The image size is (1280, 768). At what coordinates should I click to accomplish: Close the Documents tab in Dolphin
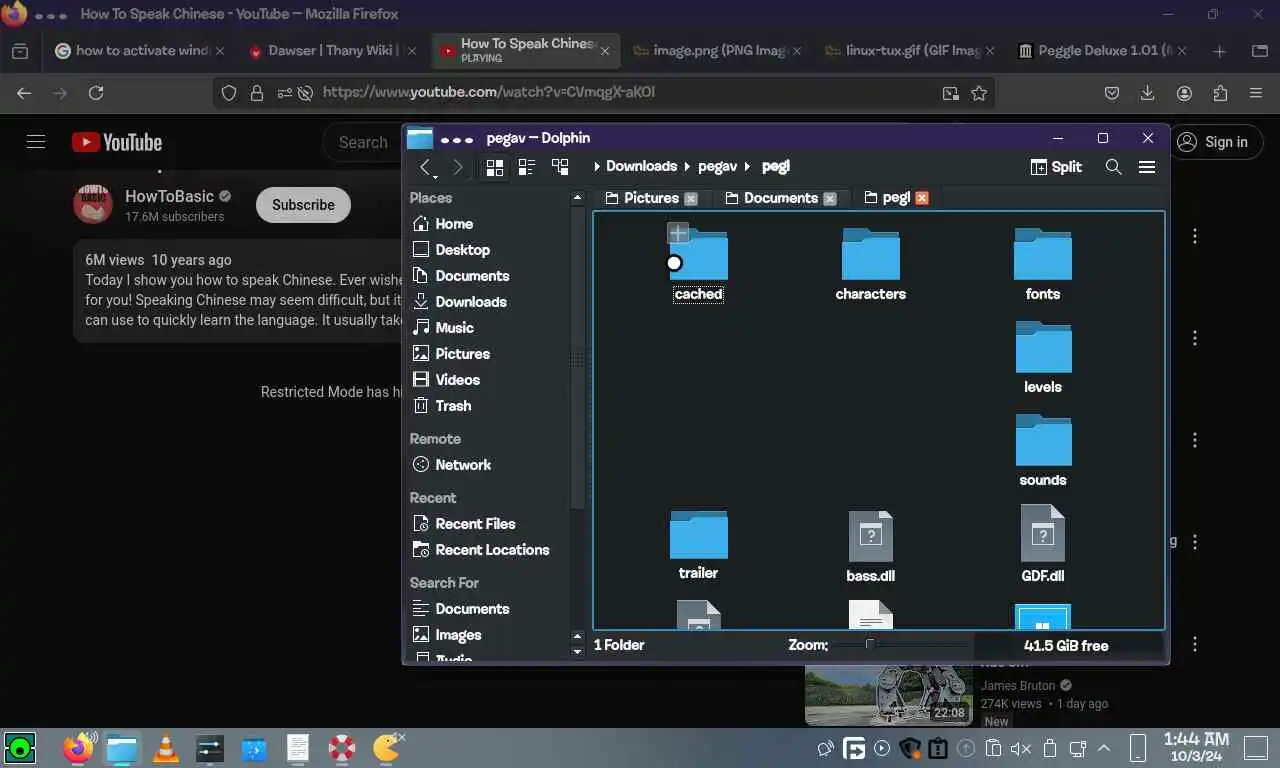click(x=829, y=198)
